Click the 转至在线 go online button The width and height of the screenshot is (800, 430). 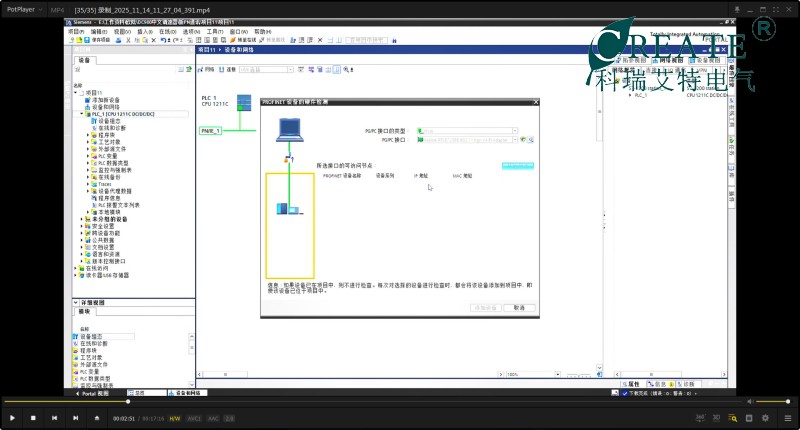coord(243,40)
